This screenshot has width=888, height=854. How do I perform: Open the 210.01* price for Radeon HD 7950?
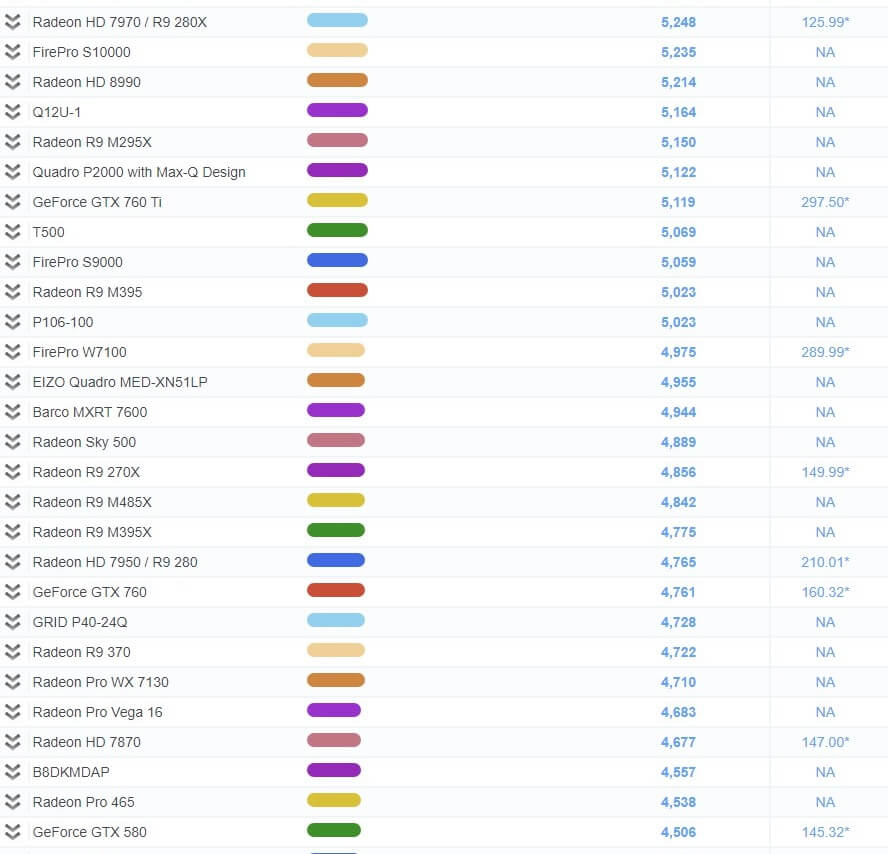825,563
